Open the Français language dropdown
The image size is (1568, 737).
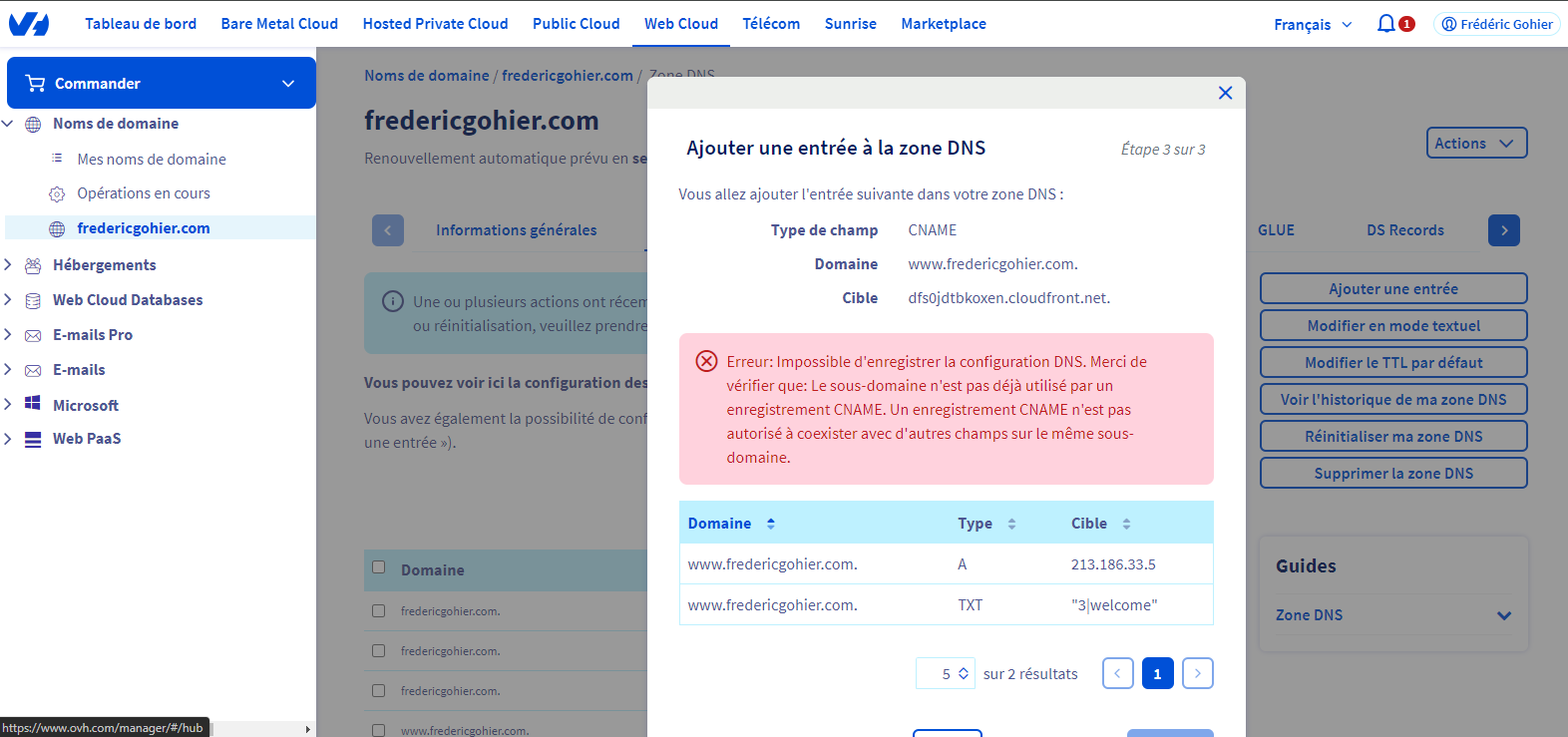click(x=1313, y=24)
